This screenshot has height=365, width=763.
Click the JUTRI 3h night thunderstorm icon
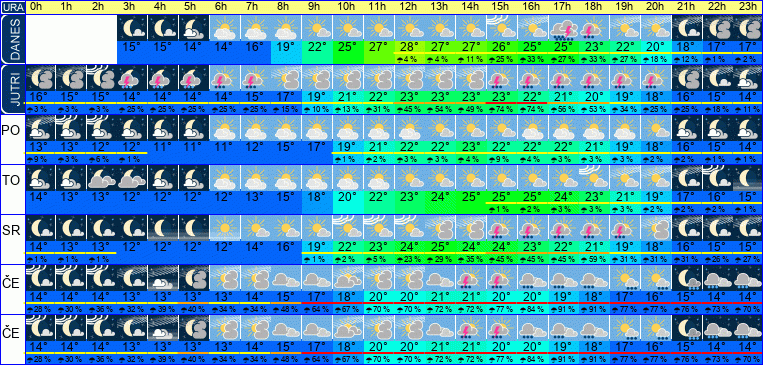click(131, 77)
